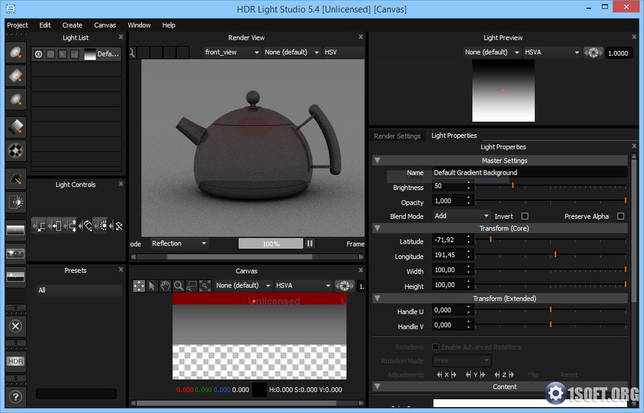644x413 pixels.
Task: Open the front_view camera dropdown
Action: tap(232, 52)
